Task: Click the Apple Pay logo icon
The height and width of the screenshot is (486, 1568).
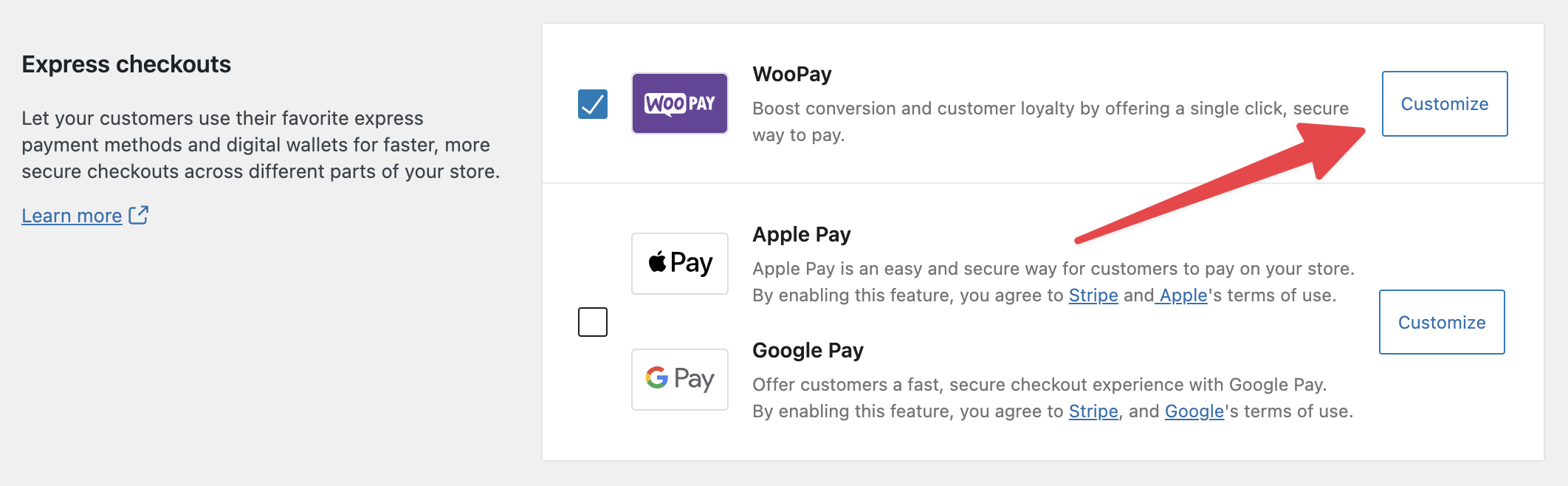Action: (x=679, y=264)
